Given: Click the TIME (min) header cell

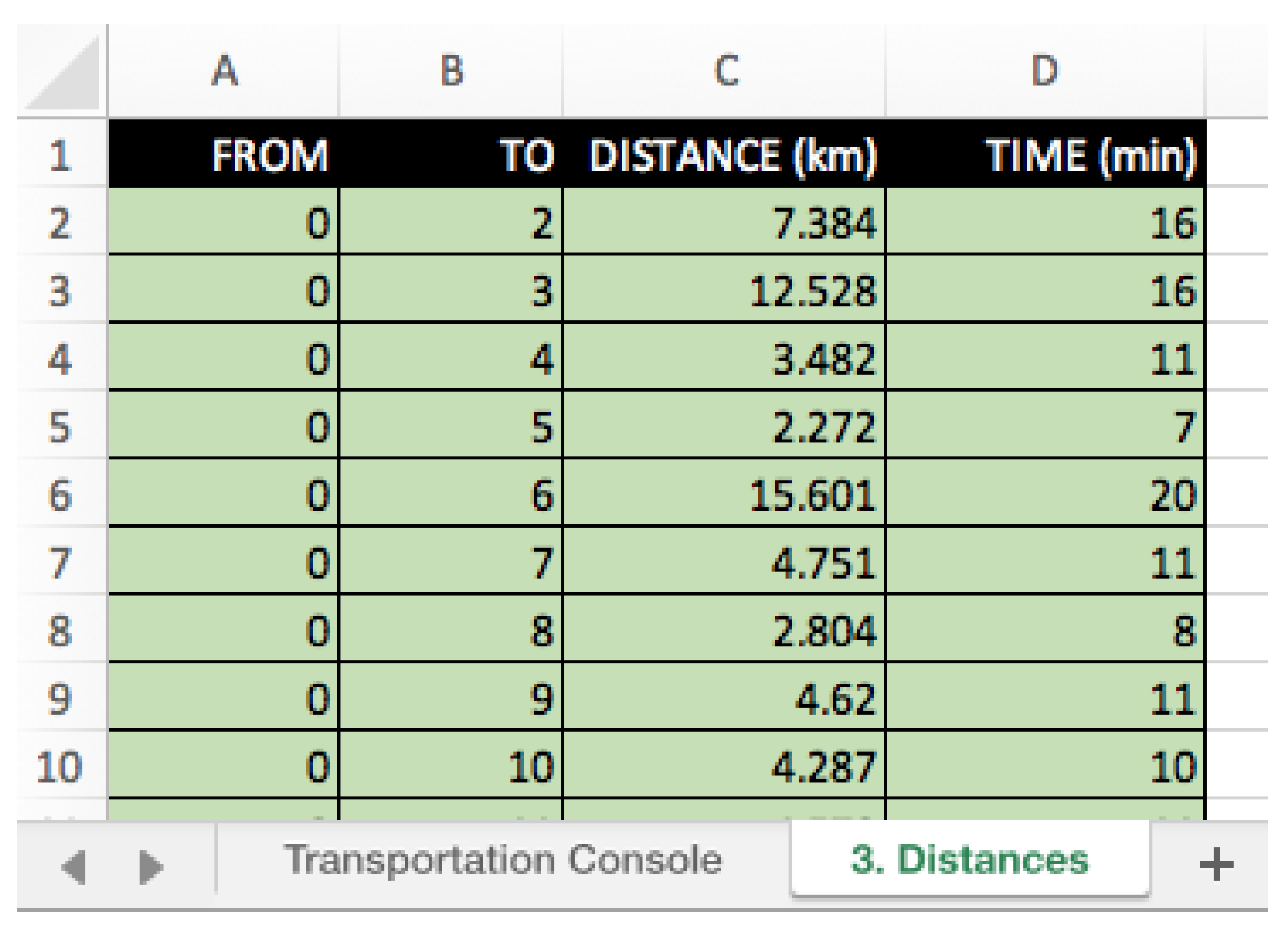Looking at the screenshot, I should coord(1045,155).
